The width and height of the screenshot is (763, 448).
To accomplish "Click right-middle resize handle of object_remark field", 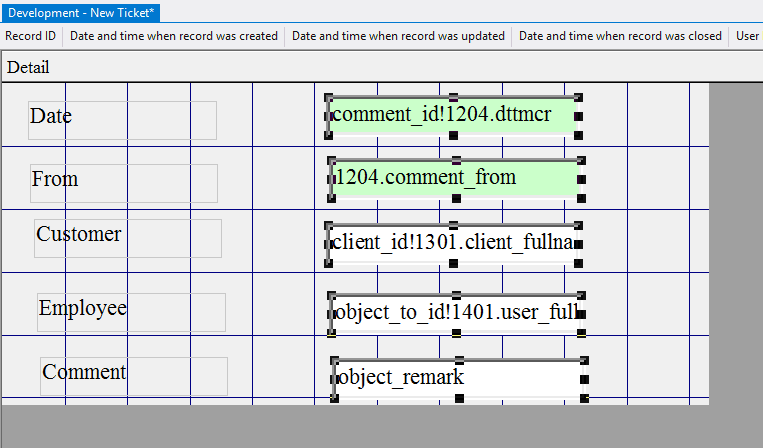I will (585, 379).
